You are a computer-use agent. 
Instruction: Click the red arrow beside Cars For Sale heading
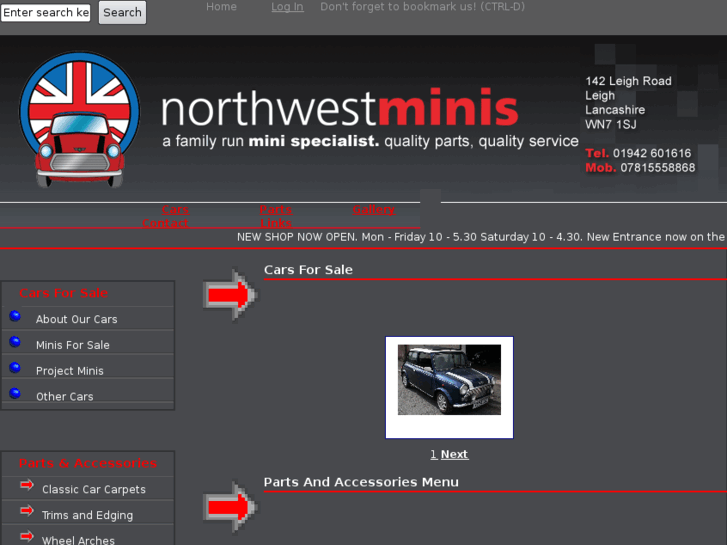230,295
